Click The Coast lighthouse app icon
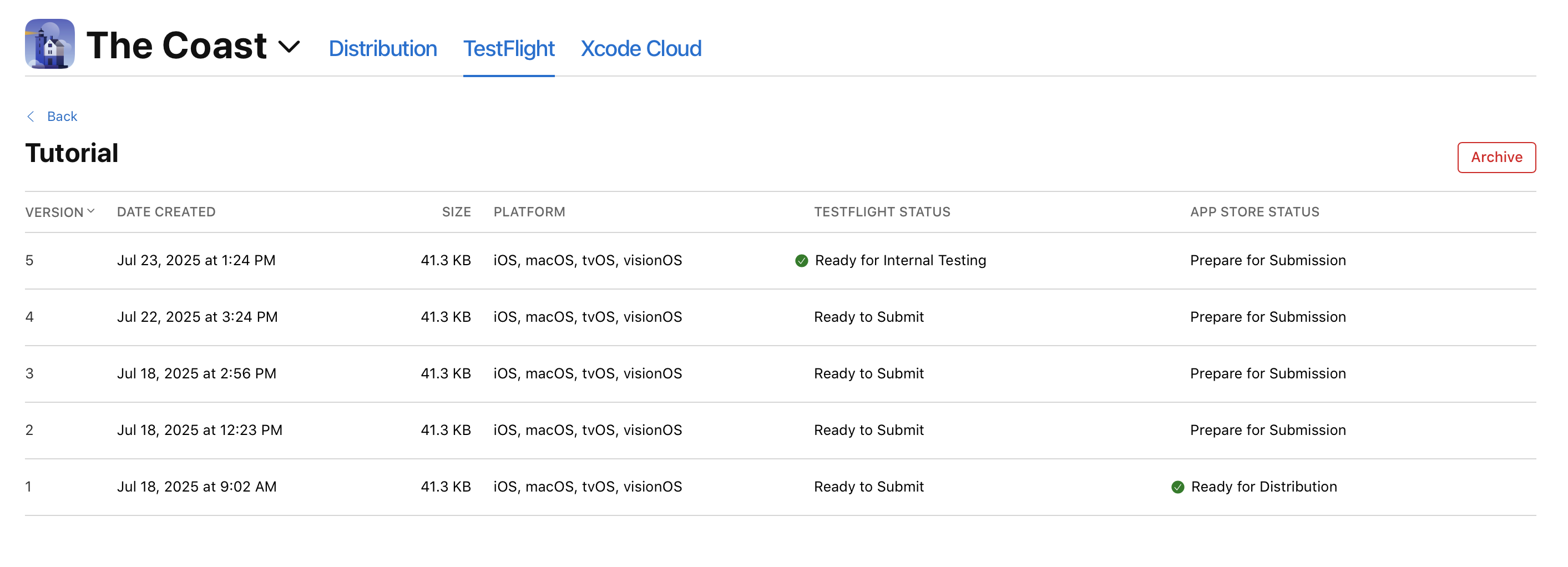The image size is (1568, 567). point(50,44)
